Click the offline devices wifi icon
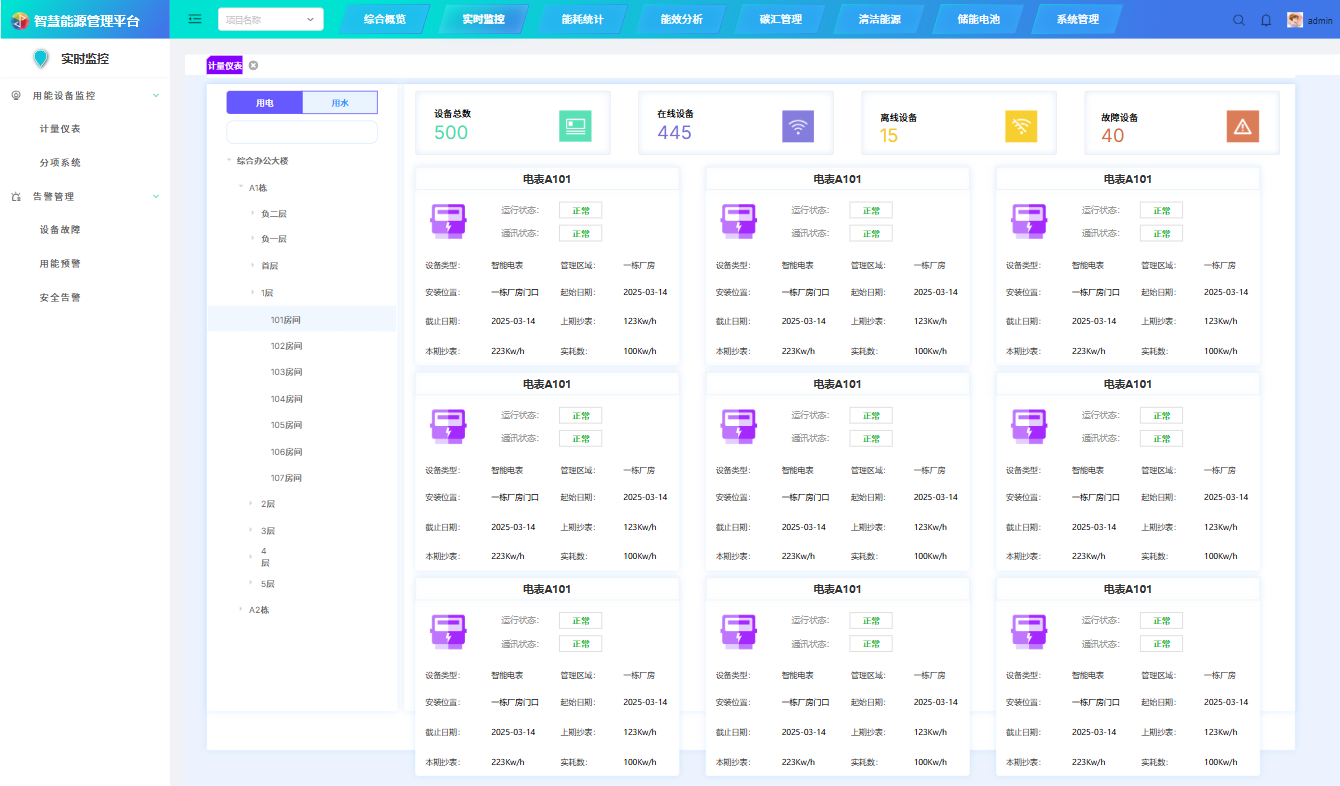Image resolution: width=1340 pixels, height=786 pixels. (1020, 126)
